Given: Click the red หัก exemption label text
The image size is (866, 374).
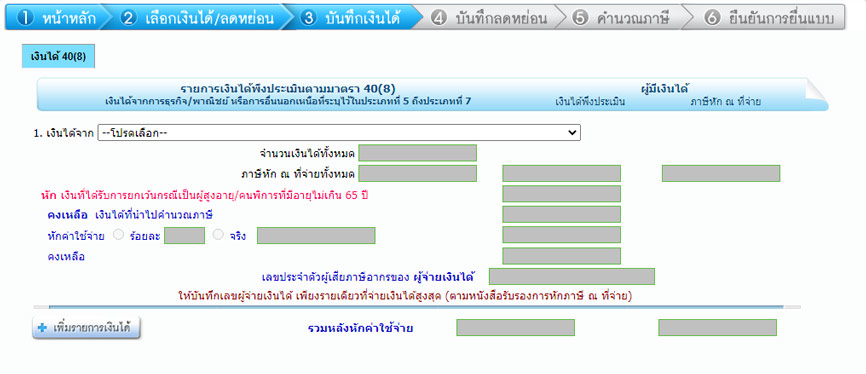Looking at the screenshot, I should pyautogui.click(x=205, y=195).
